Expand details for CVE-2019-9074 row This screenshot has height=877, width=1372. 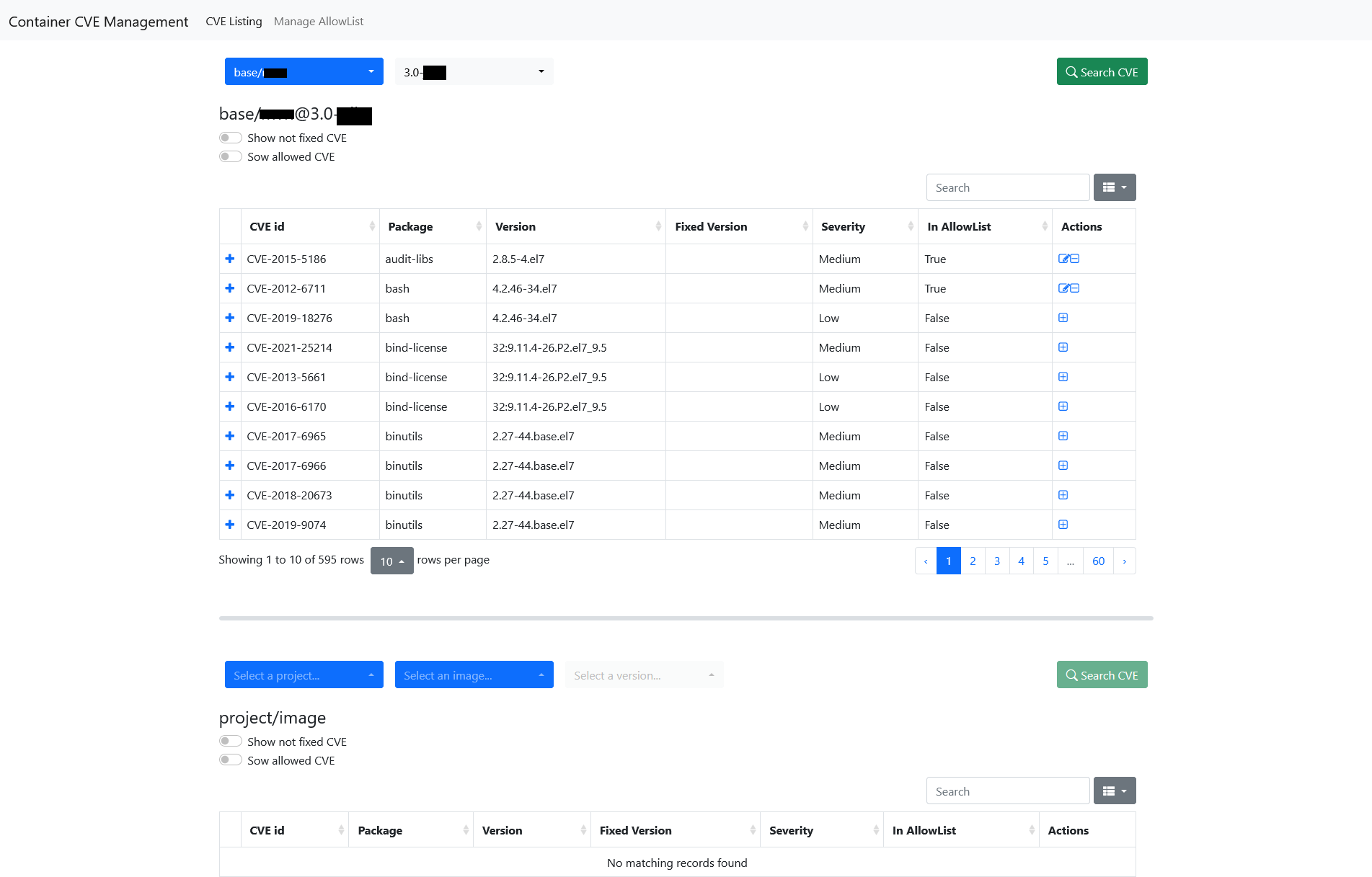click(229, 525)
